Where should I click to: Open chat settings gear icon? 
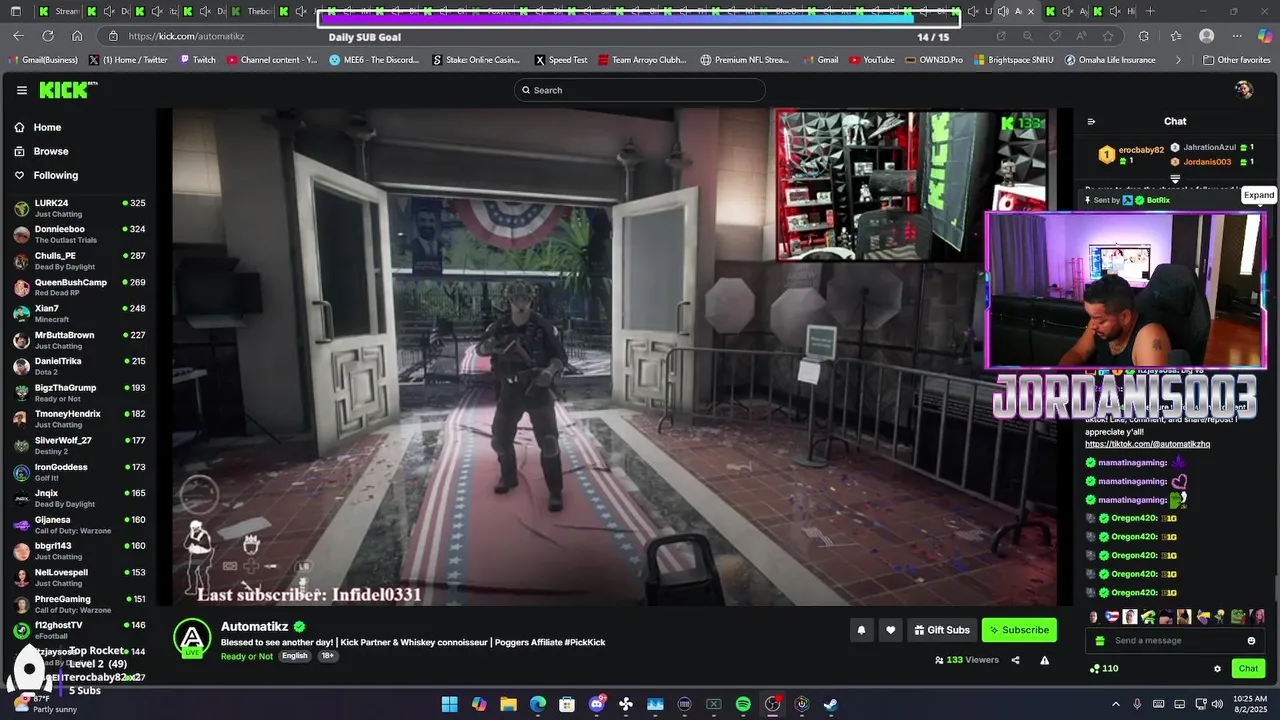click(x=1217, y=669)
